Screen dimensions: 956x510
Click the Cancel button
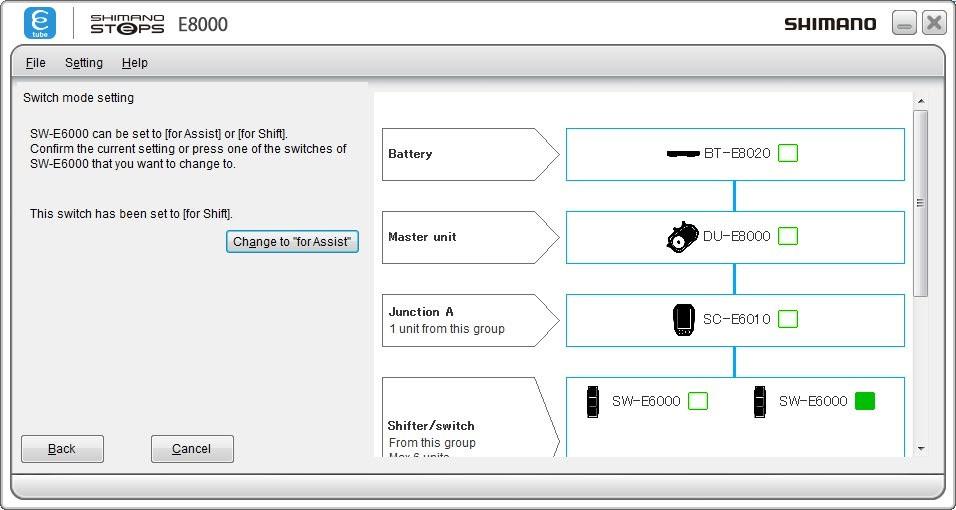[x=192, y=449]
